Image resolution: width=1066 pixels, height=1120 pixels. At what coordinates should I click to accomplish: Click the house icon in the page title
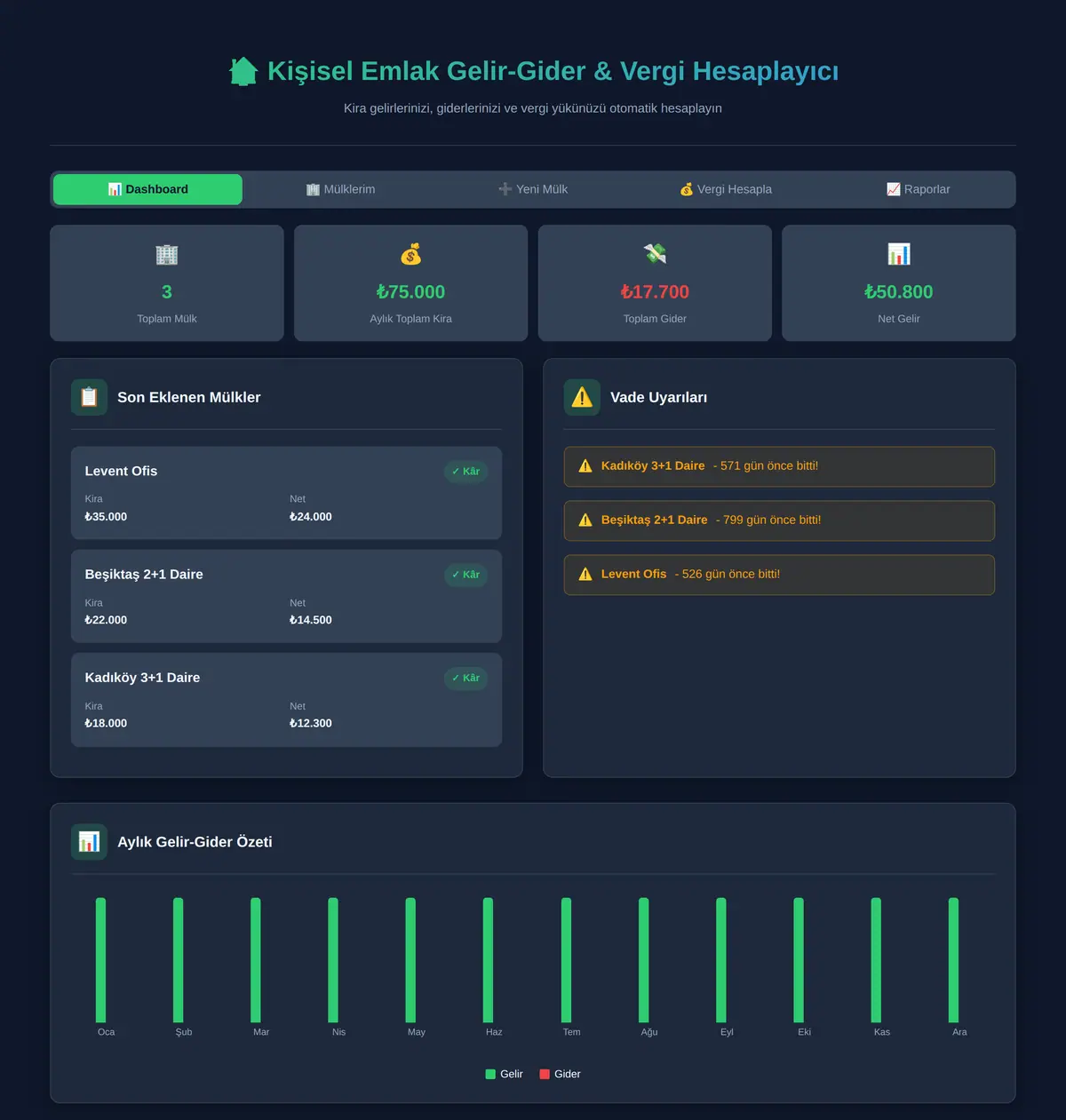[x=243, y=71]
